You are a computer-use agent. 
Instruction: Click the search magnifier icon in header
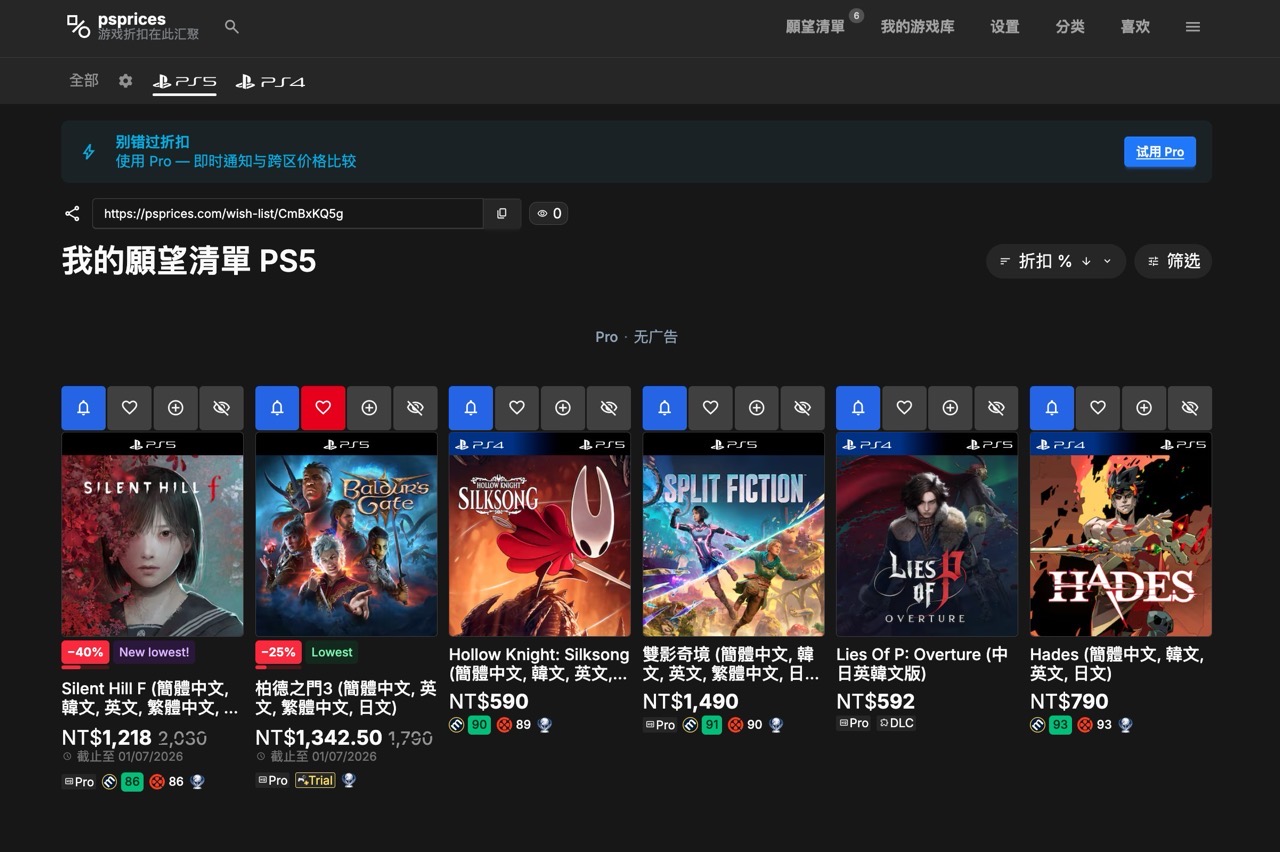[x=232, y=27]
